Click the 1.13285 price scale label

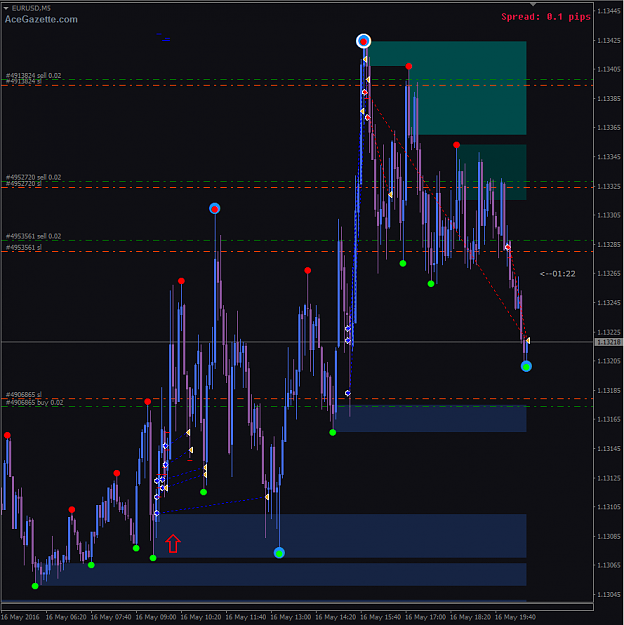coord(609,244)
